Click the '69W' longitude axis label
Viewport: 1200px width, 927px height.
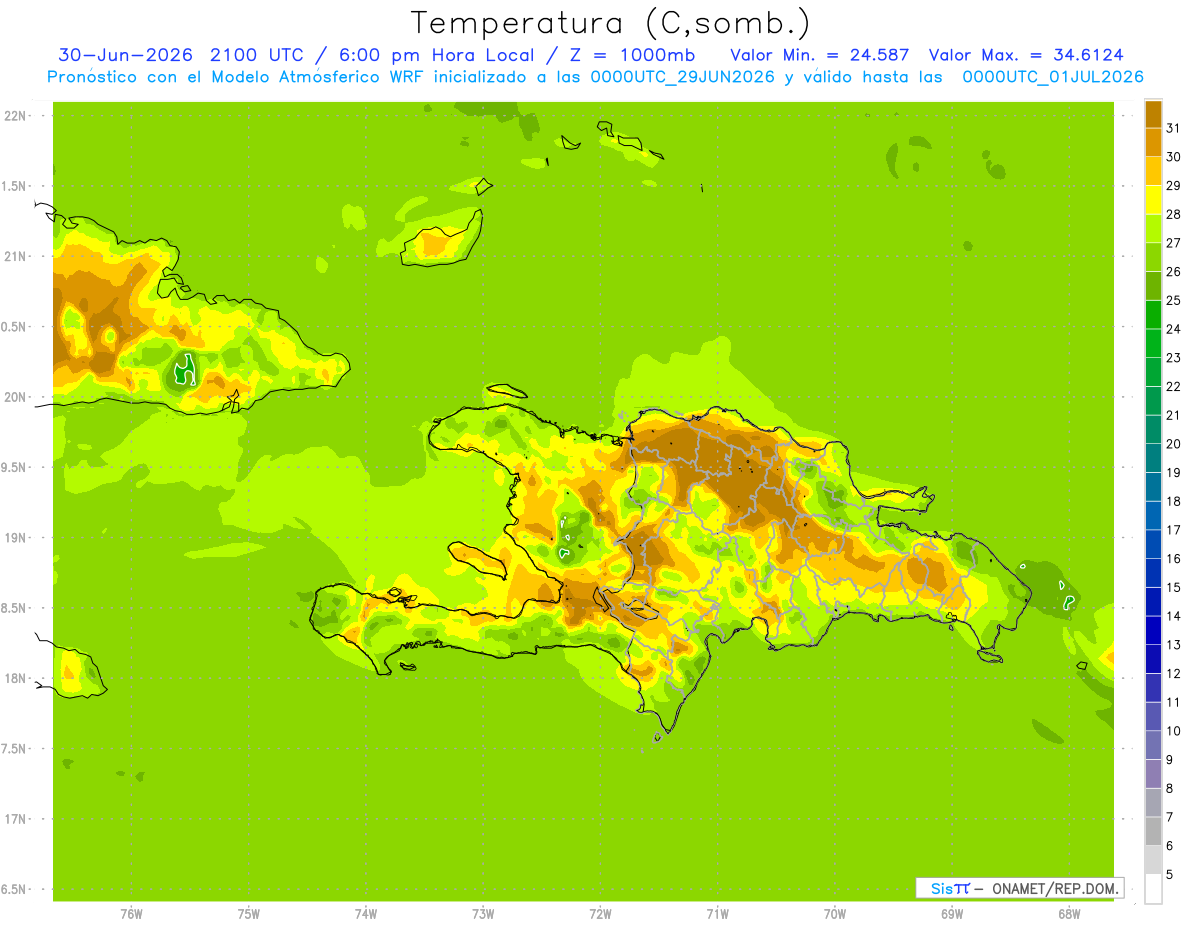point(952,914)
